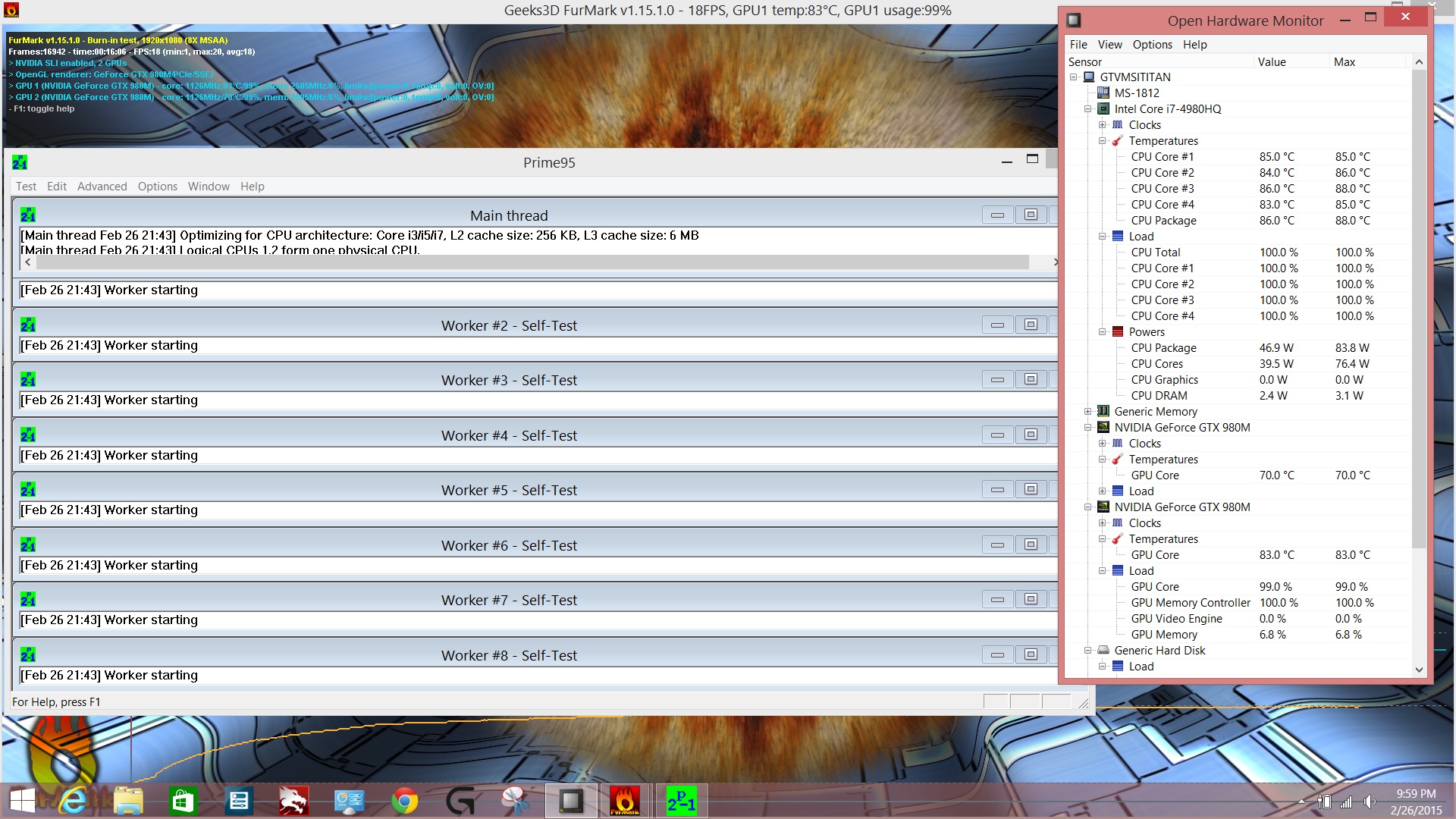Click the Worker #3 Self-Test window icon
The width and height of the screenshot is (1456, 819).
[28, 380]
